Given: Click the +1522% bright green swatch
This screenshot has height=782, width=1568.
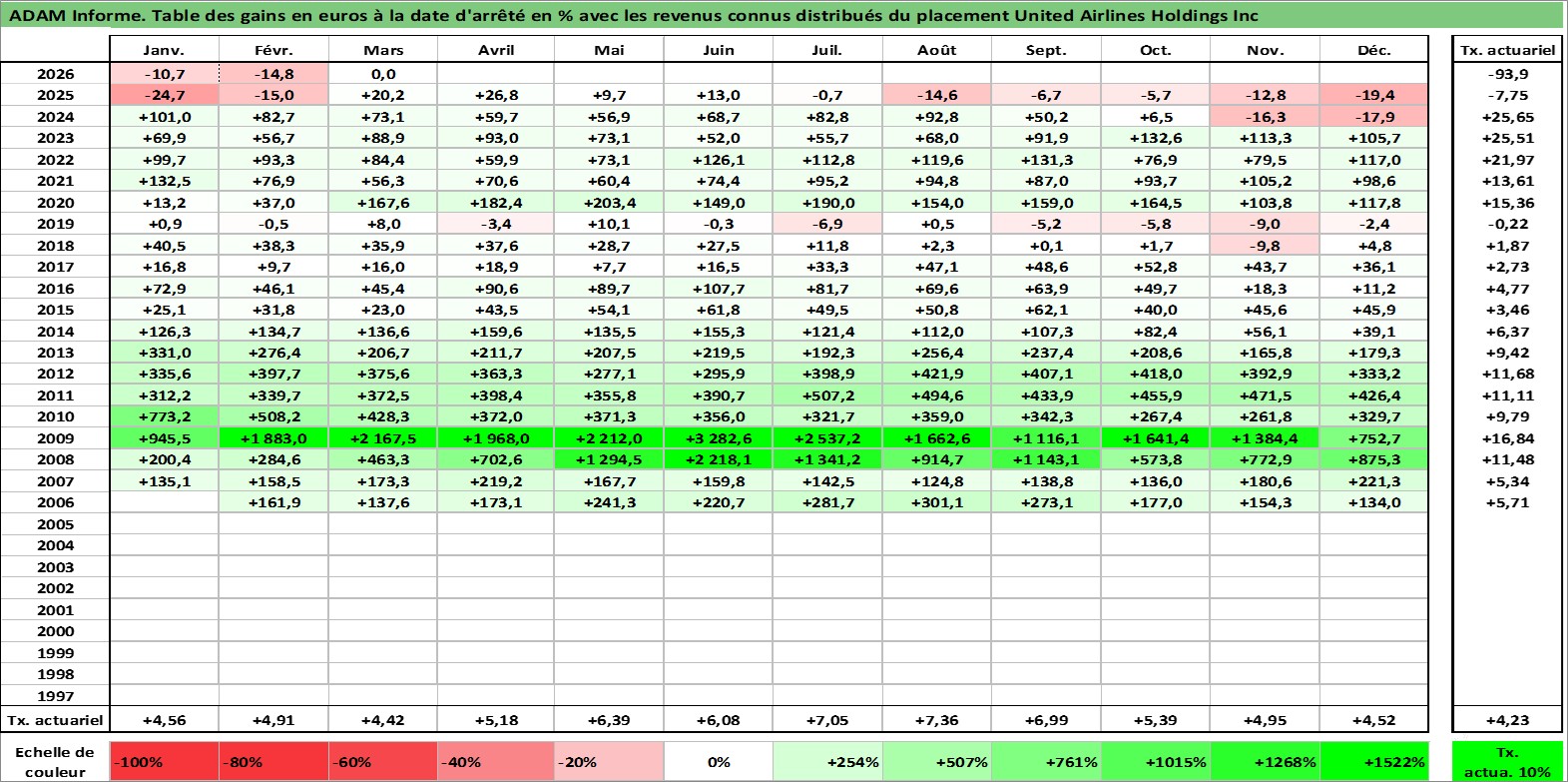Looking at the screenshot, I should pos(1374,762).
